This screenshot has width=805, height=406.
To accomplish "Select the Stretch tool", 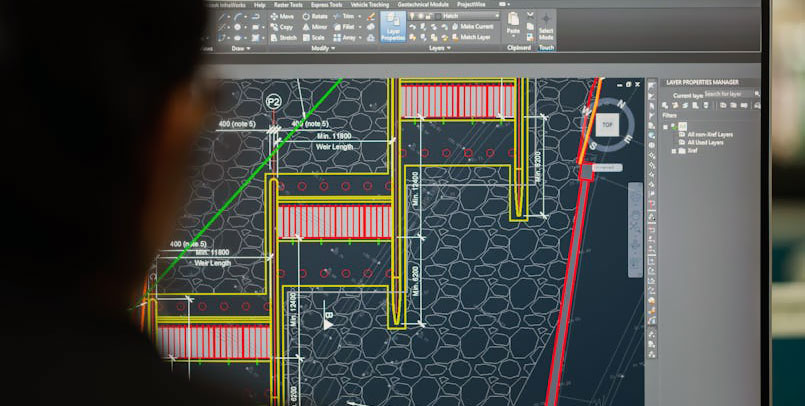I will [283, 38].
